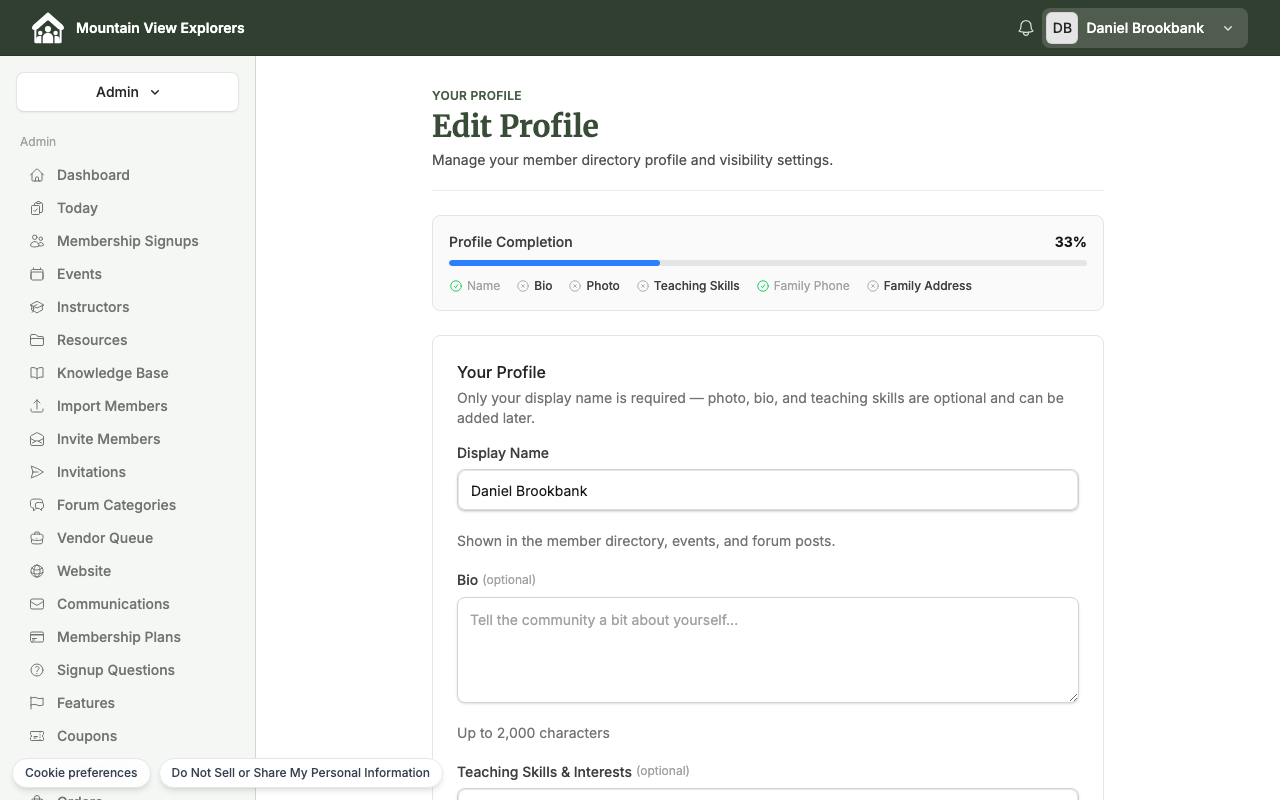Click the Forum Categories chat icon

[x=37, y=505]
